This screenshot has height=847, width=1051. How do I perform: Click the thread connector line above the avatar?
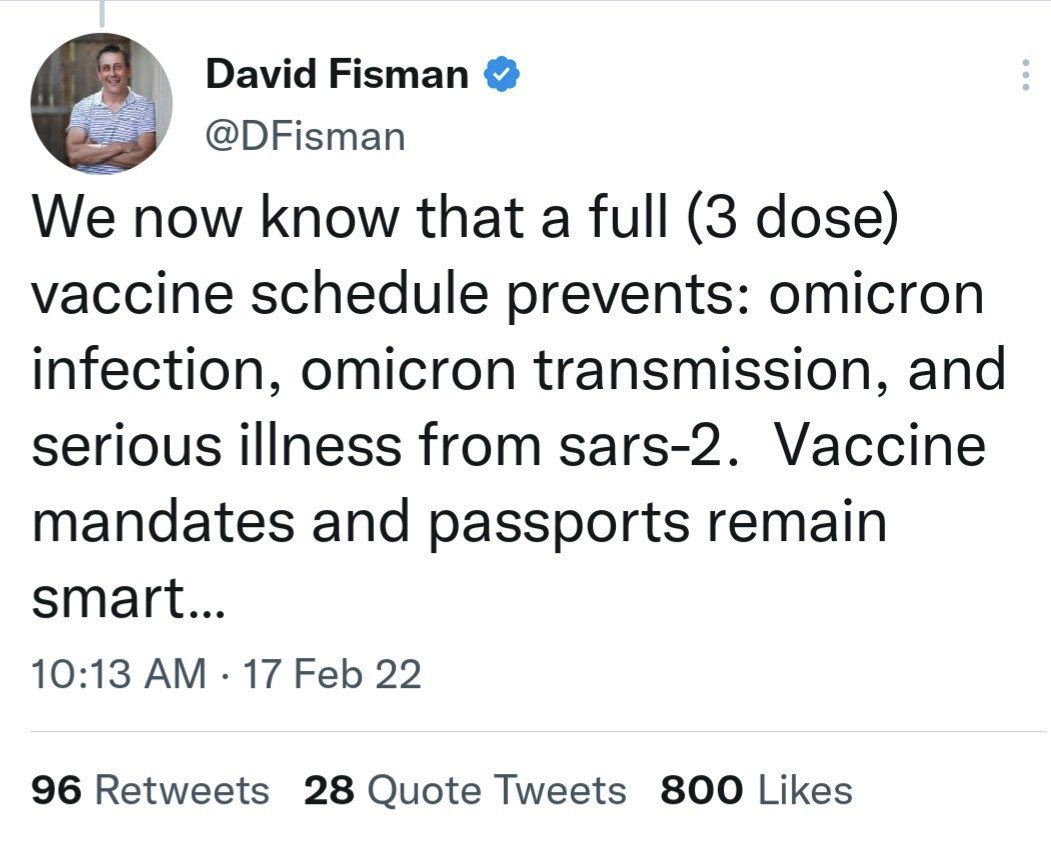pyautogui.click(x=102, y=13)
